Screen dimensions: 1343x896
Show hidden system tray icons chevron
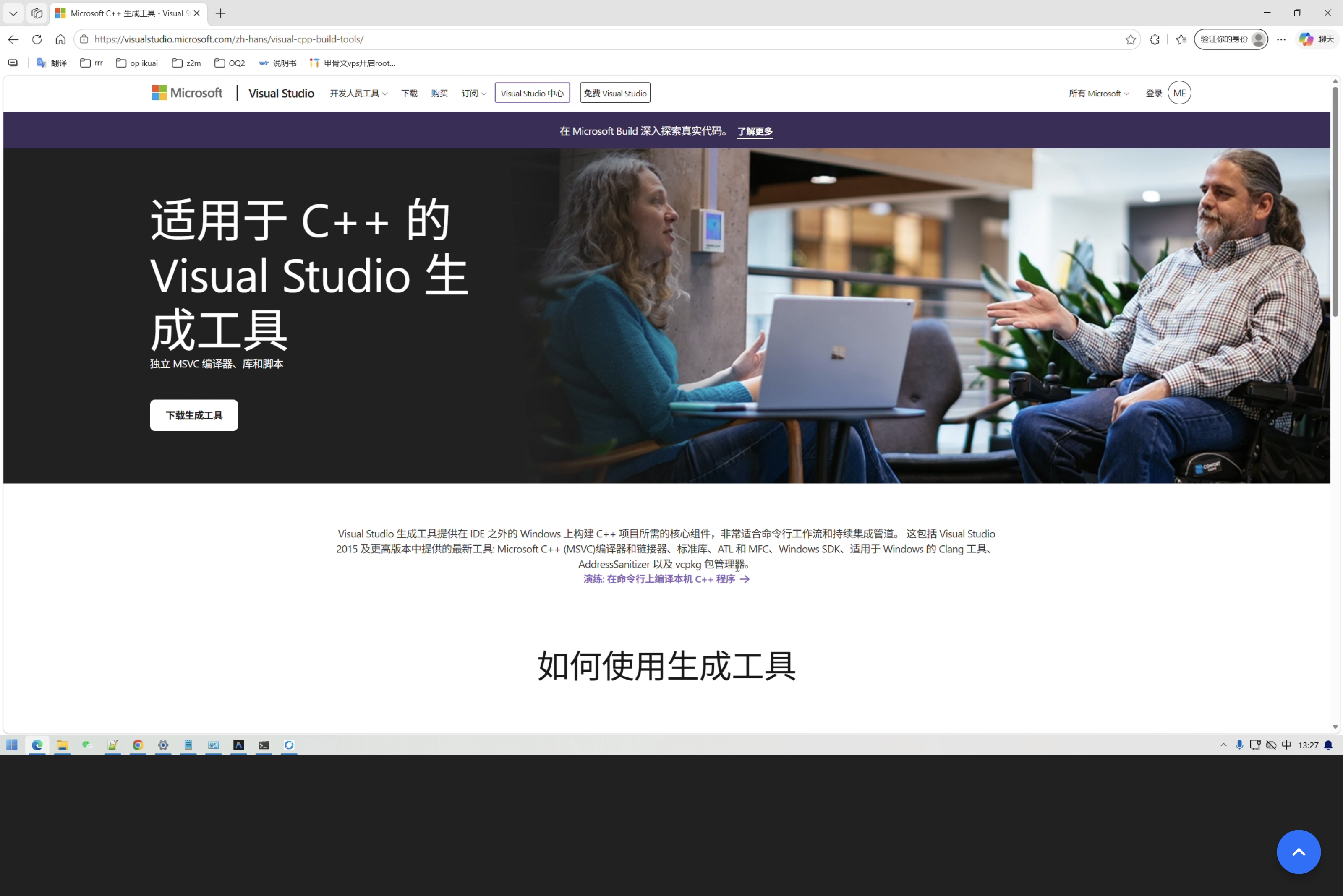[x=1223, y=745]
